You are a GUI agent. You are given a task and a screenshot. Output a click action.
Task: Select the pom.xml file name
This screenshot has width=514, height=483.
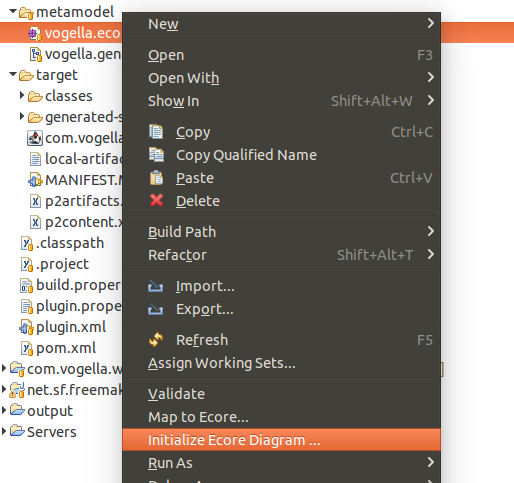click(x=66, y=348)
